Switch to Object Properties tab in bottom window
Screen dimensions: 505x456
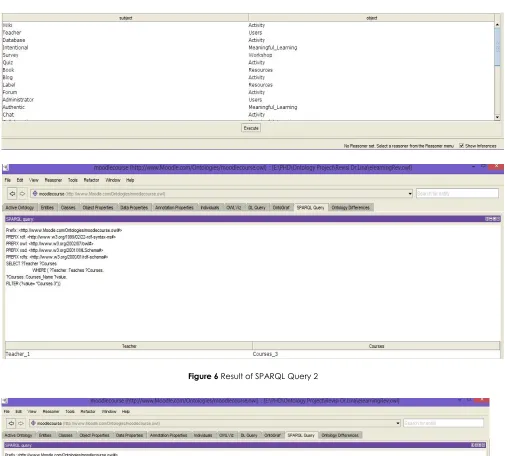click(95, 435)
